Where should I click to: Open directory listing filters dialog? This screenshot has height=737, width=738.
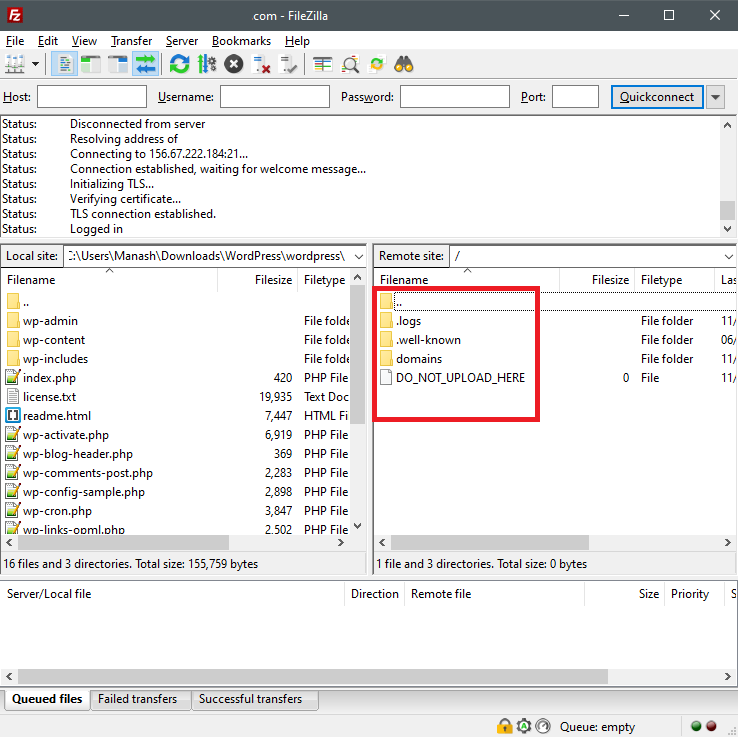[x=322, y=64]
